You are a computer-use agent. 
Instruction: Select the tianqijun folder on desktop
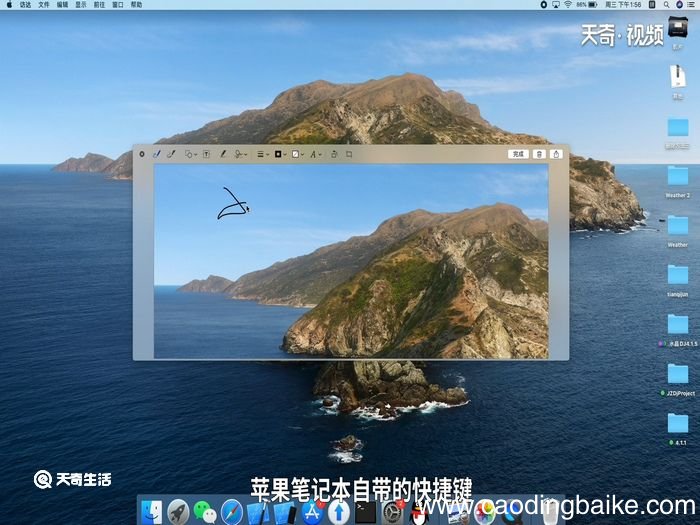(x=678, y=280)
